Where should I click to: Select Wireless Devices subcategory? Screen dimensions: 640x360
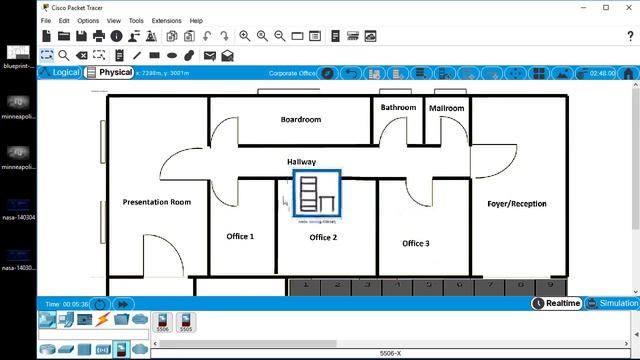pos(103,350)
